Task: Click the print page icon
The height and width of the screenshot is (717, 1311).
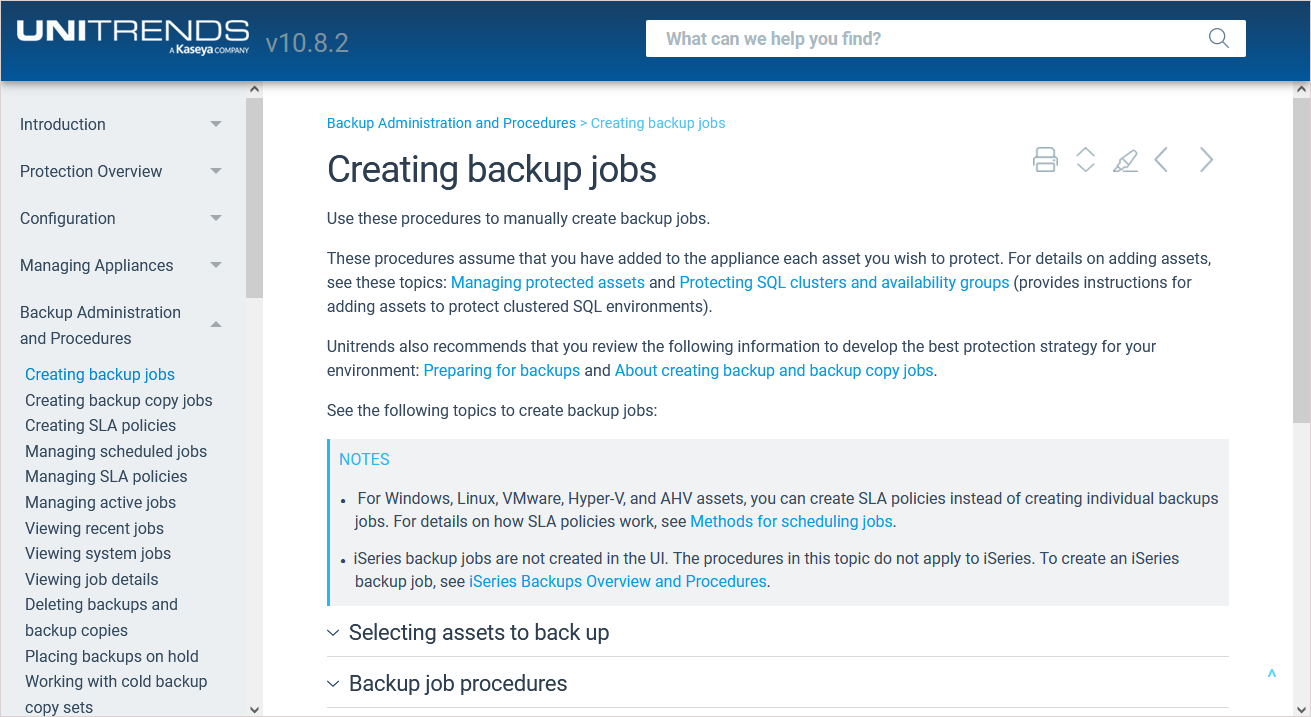Action: [x=1045, y=160]
